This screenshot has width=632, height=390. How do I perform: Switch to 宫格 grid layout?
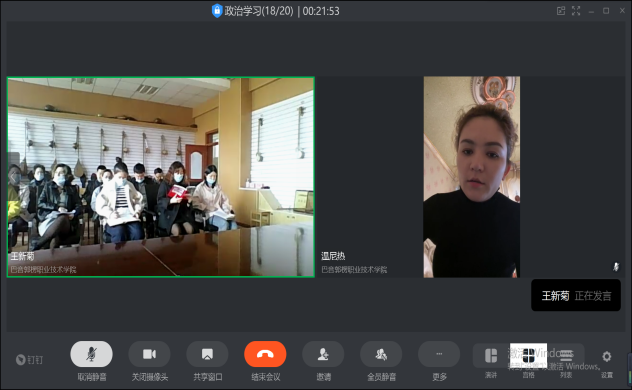coord(528,356)
